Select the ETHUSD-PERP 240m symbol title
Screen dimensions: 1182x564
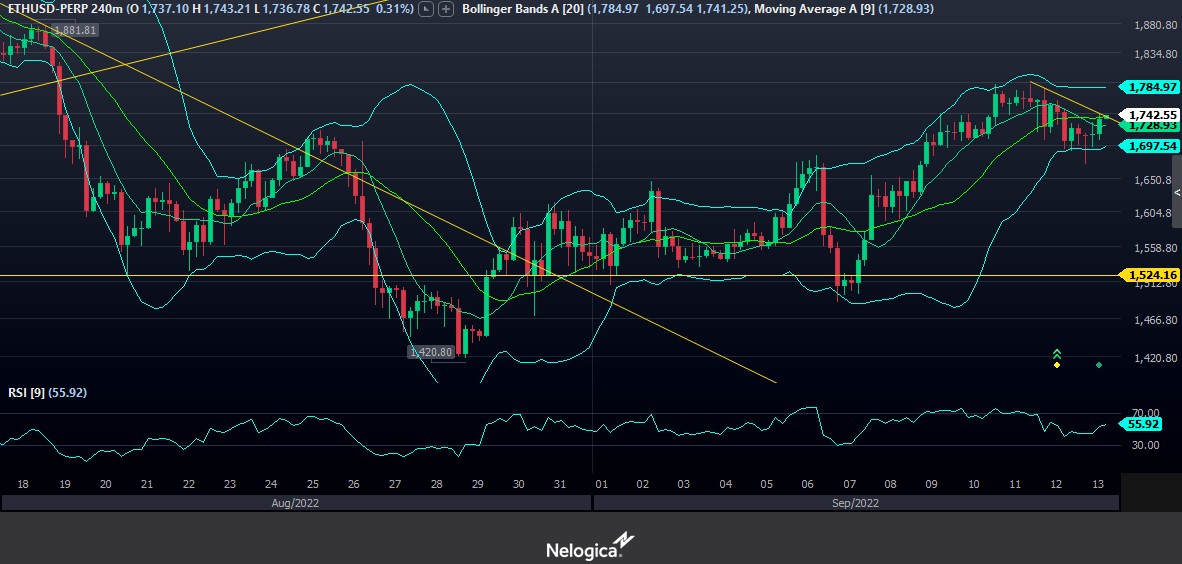pos(64,8)
